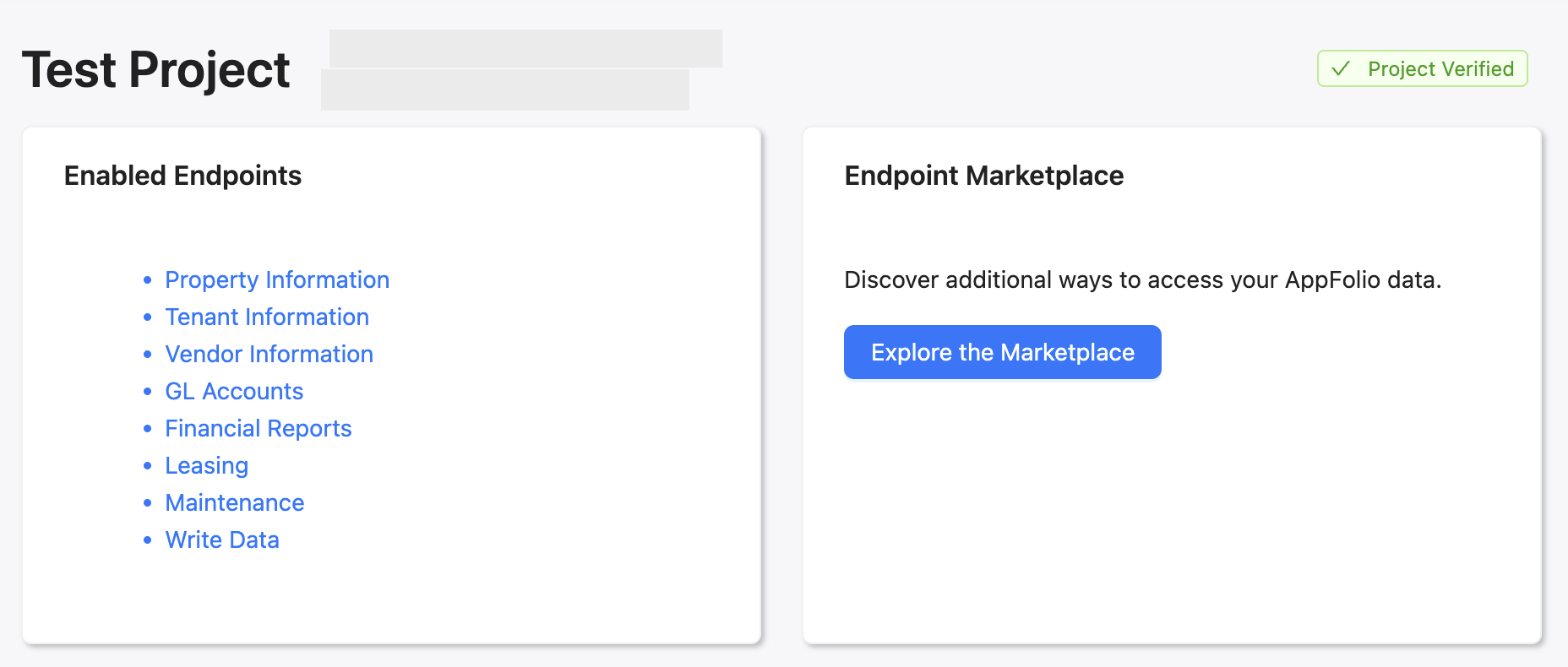
Task: Open the Maintenance endpoint link
Action: coord(234,502)
